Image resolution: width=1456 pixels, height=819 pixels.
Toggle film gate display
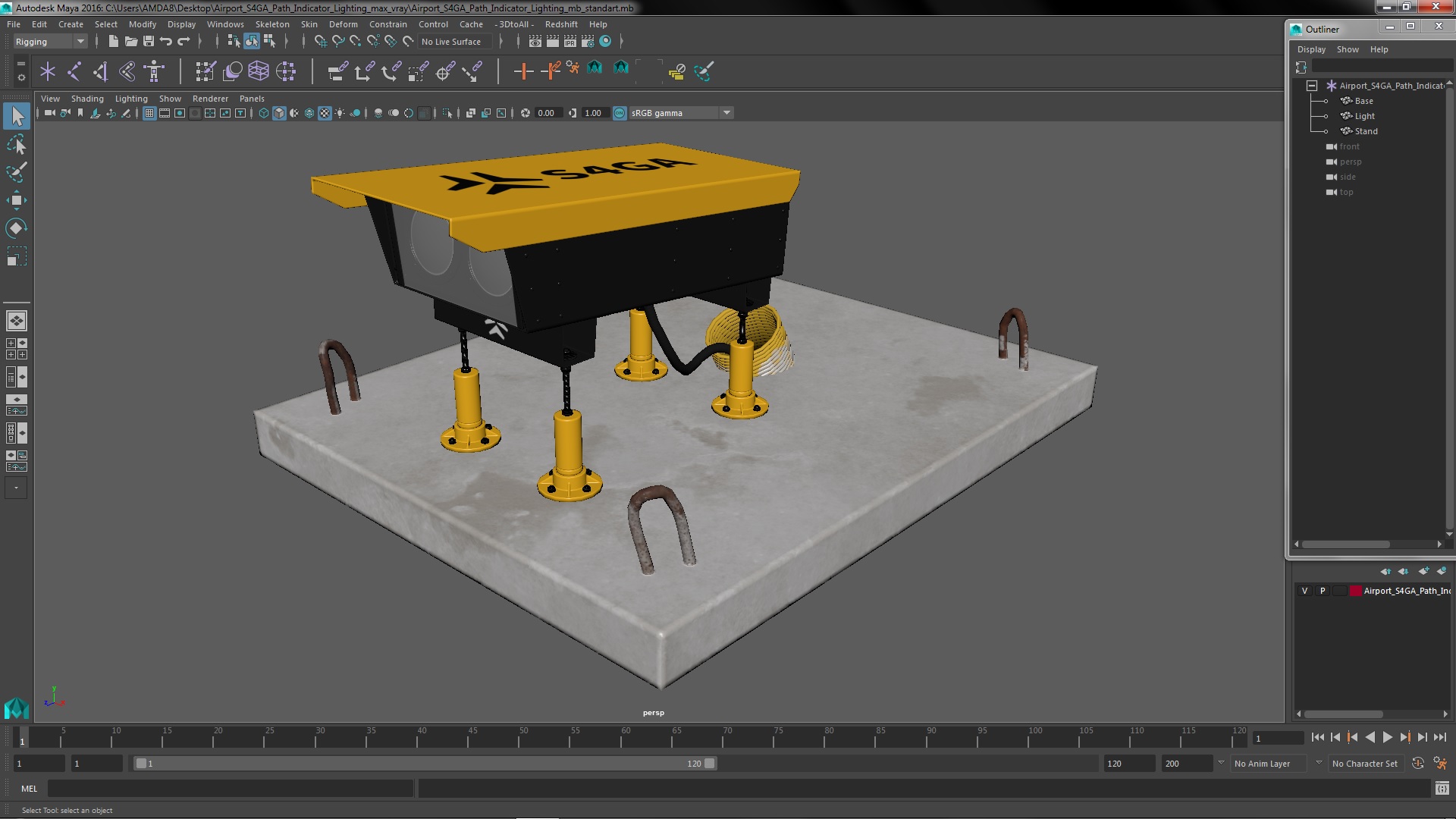[x=165, y=113]
